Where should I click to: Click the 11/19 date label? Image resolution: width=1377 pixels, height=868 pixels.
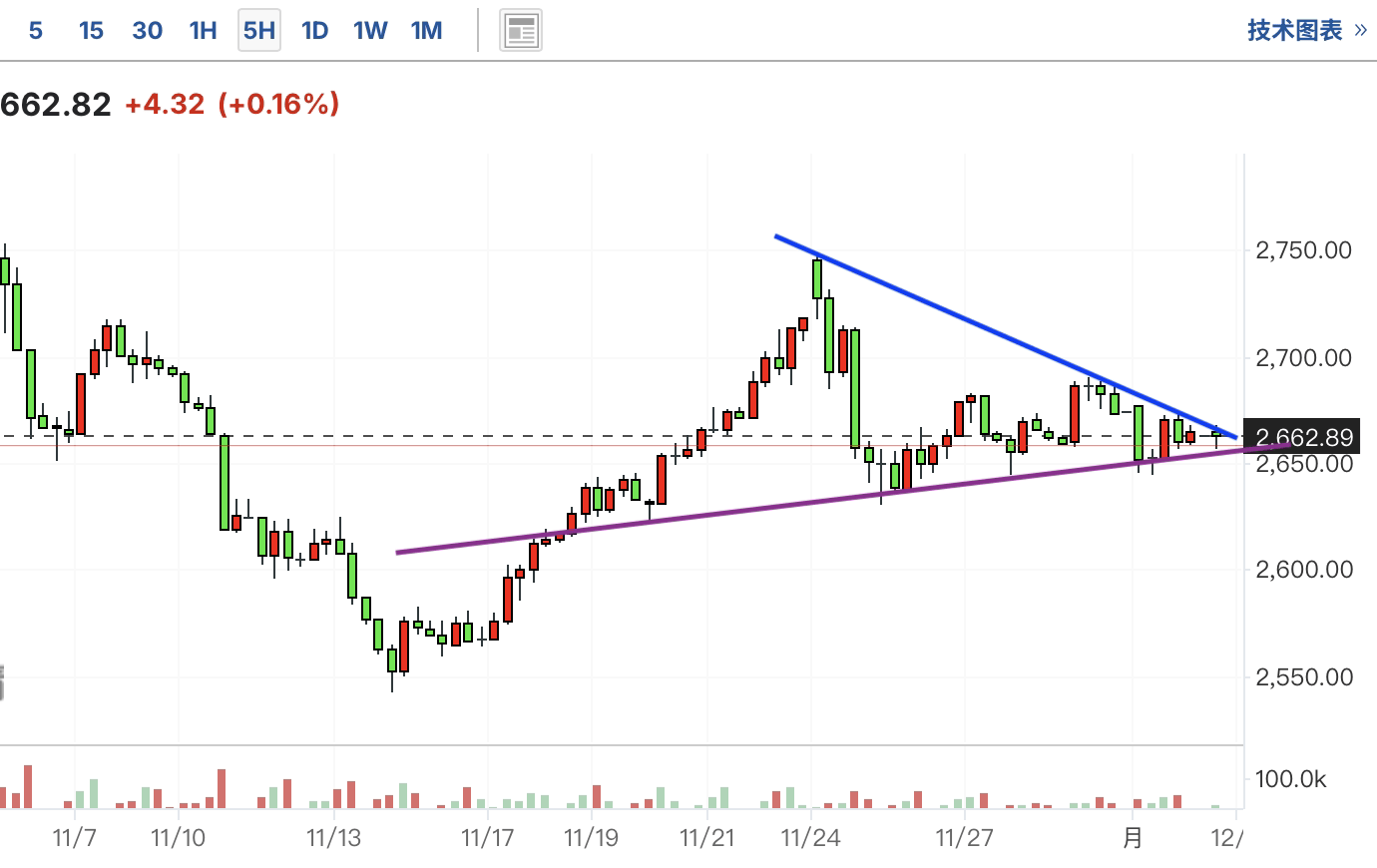click(x=591, y=837)
